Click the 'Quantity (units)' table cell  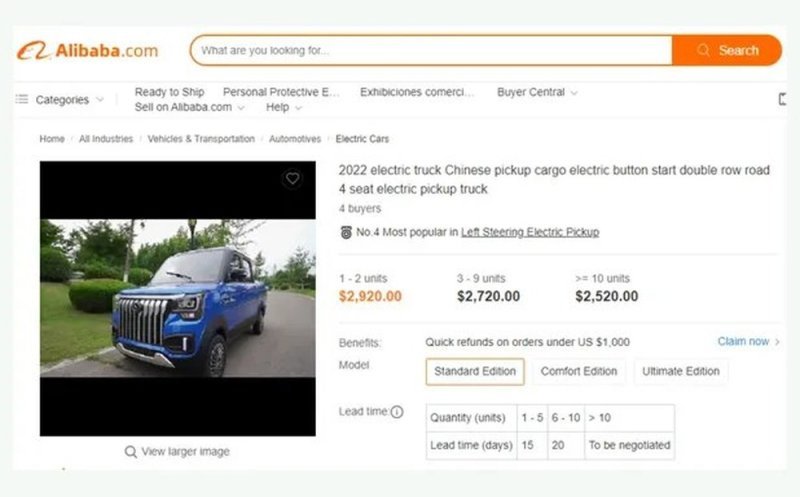click(471, 418)
